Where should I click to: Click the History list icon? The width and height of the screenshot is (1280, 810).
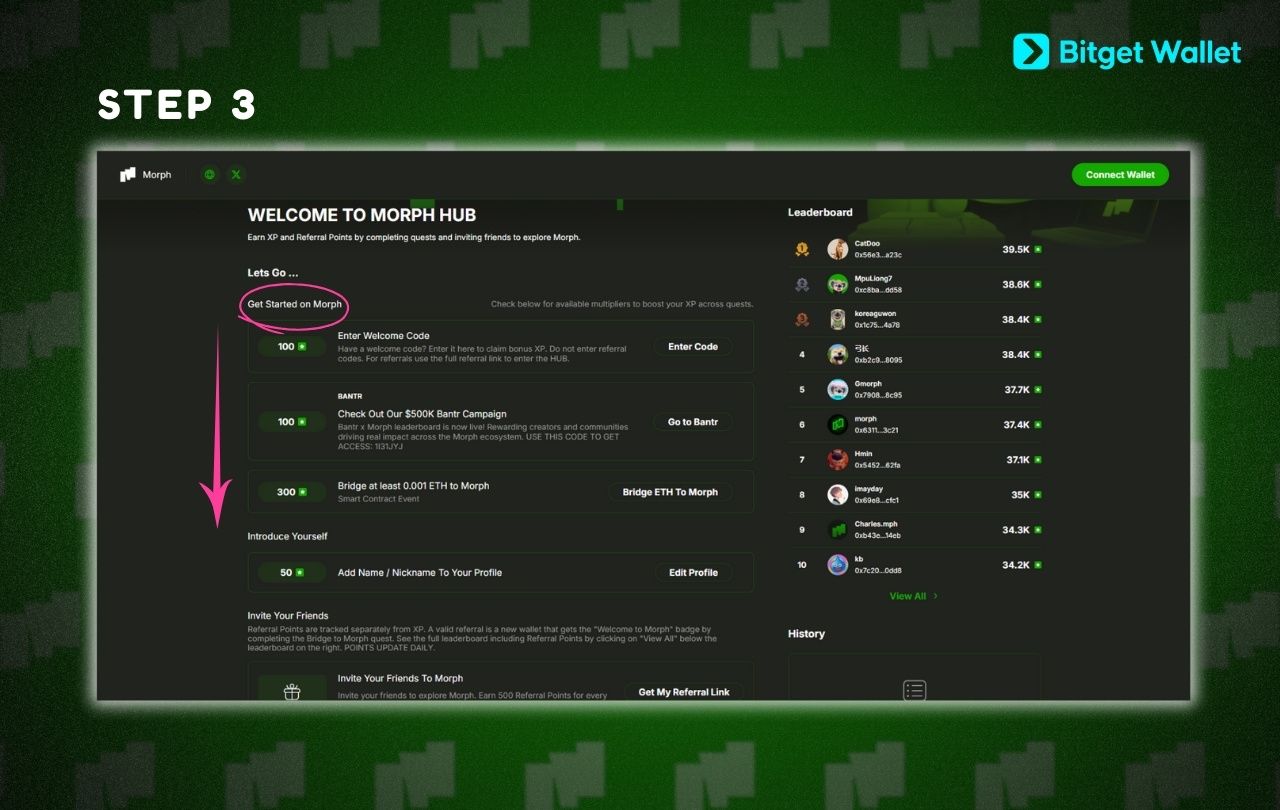point(914,690)
